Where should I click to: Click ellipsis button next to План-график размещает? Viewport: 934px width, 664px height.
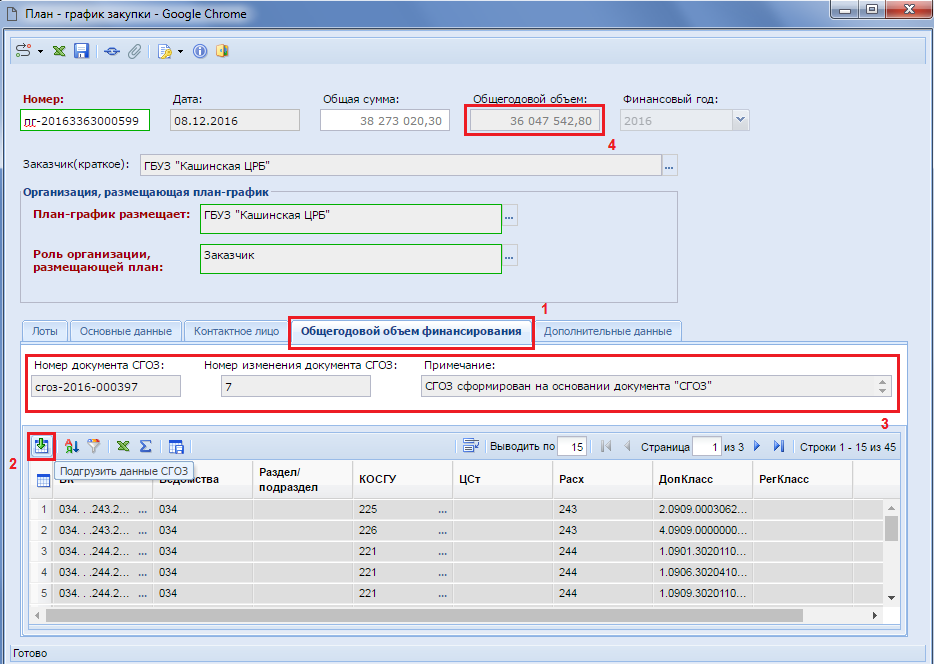[510, 216]
